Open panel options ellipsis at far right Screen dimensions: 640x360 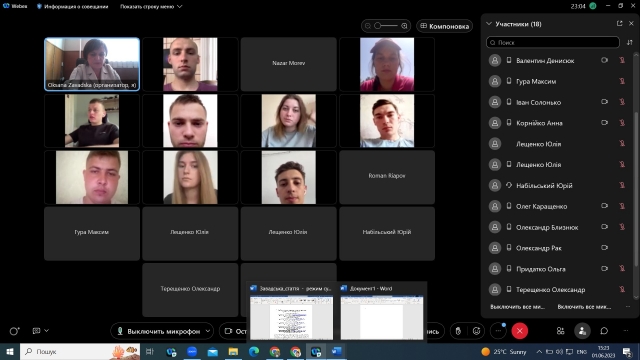point(626,331)
